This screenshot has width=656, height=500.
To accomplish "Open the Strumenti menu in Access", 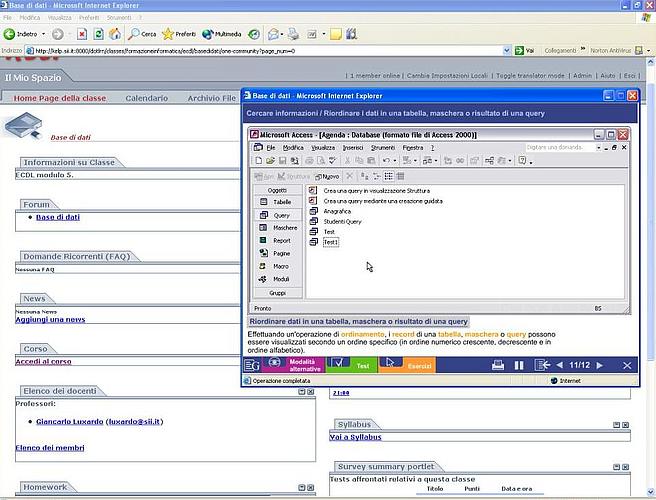I will click(382, 147).
